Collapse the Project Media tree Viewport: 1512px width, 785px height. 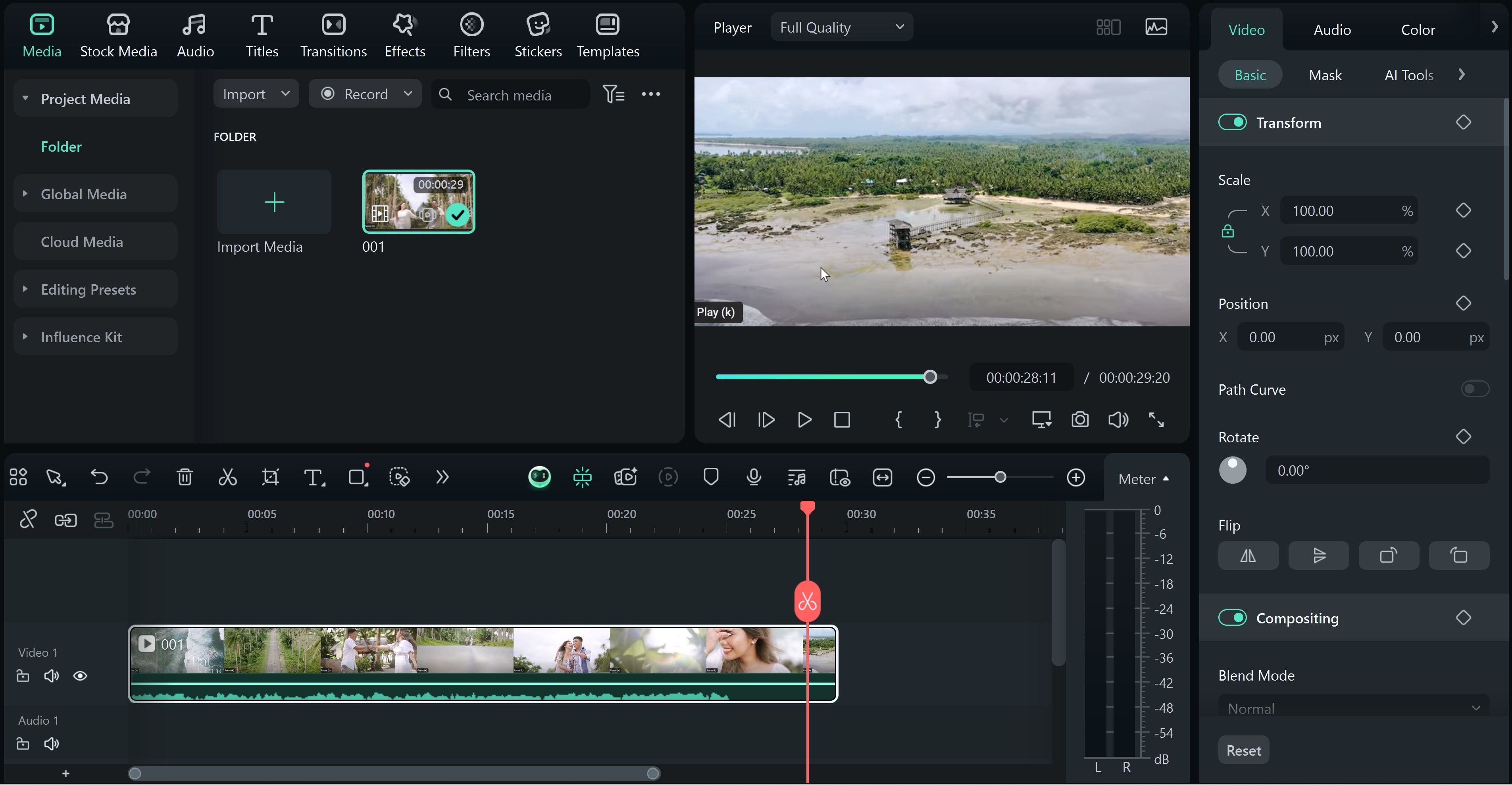click(25, 98)
